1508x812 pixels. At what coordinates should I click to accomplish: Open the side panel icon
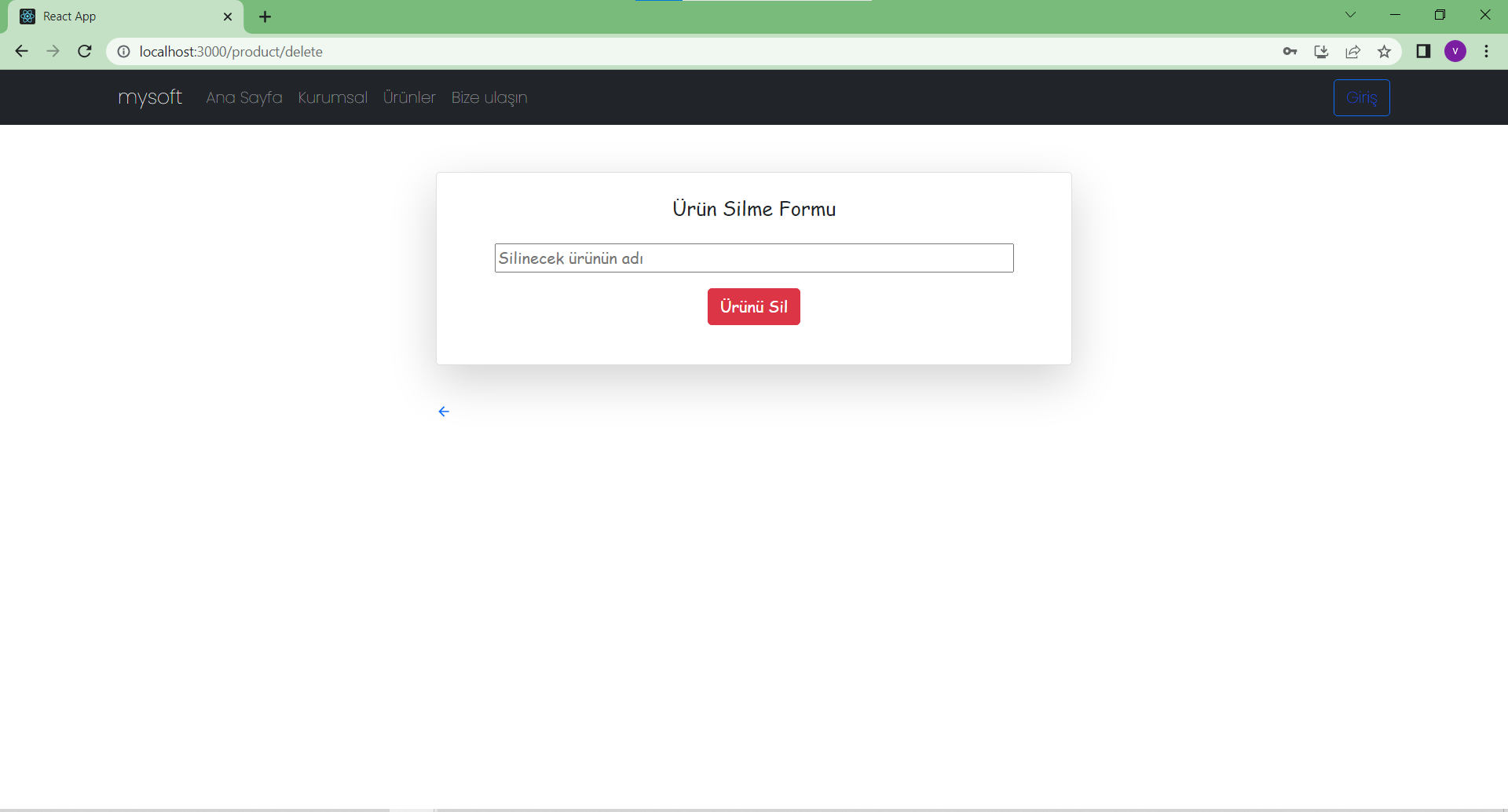click(x=1423, y=51)
